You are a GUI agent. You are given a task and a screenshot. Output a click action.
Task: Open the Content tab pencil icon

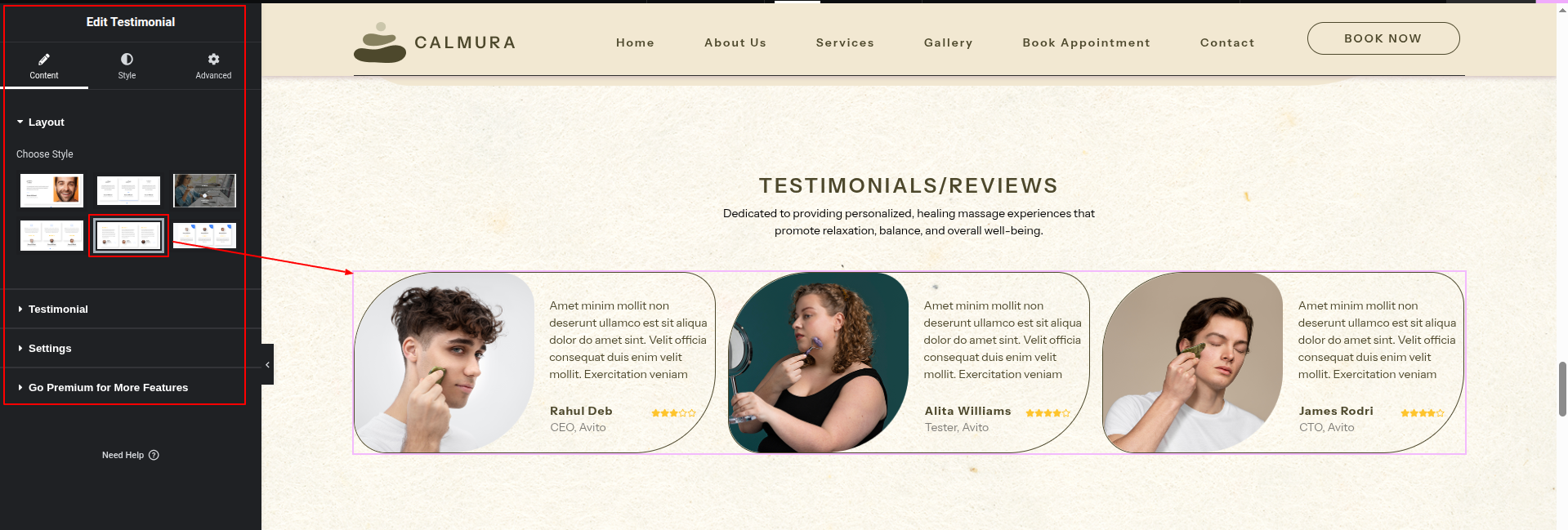coord(44,59)
